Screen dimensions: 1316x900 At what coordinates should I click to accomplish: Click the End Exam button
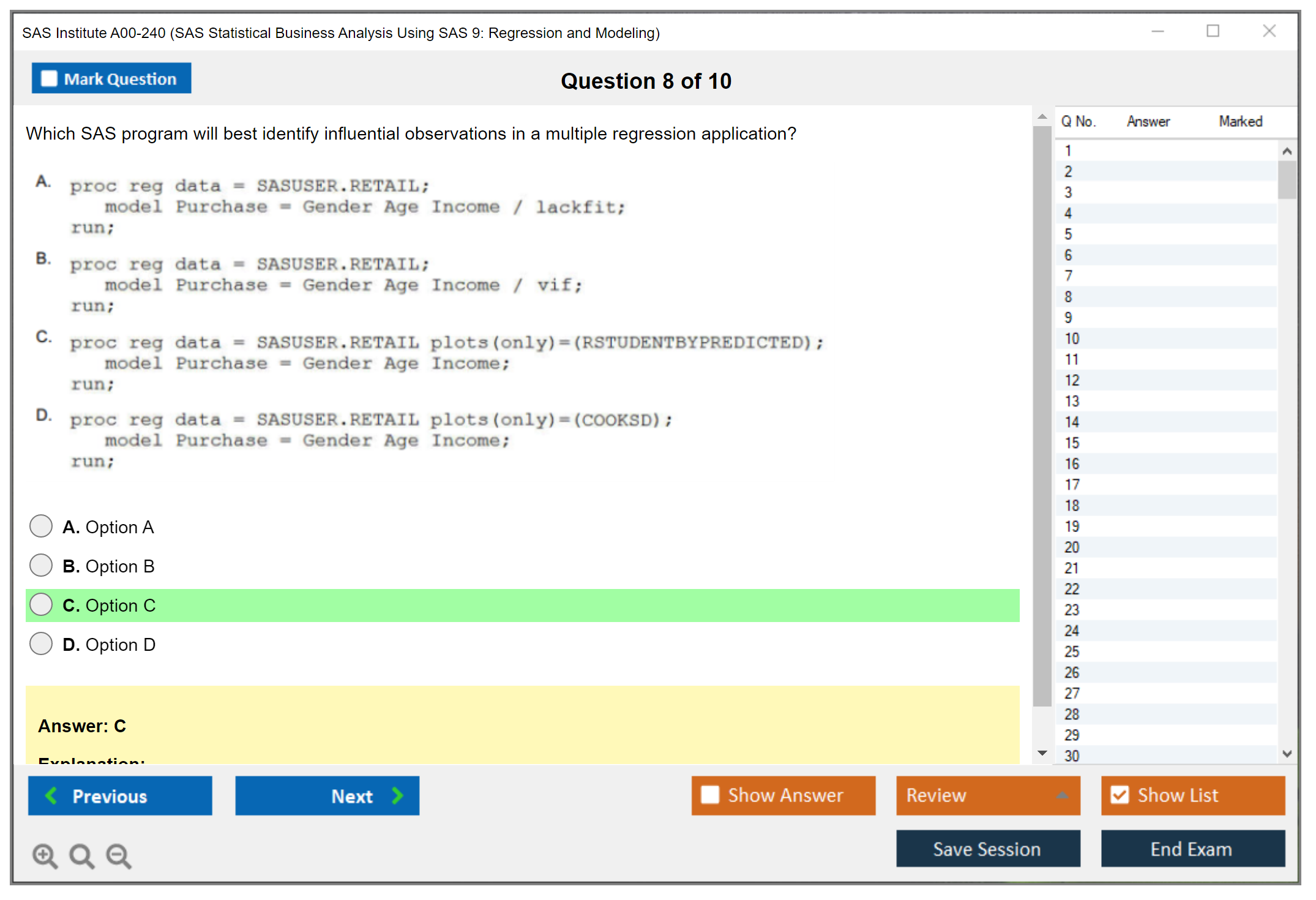pos(1192,849)
